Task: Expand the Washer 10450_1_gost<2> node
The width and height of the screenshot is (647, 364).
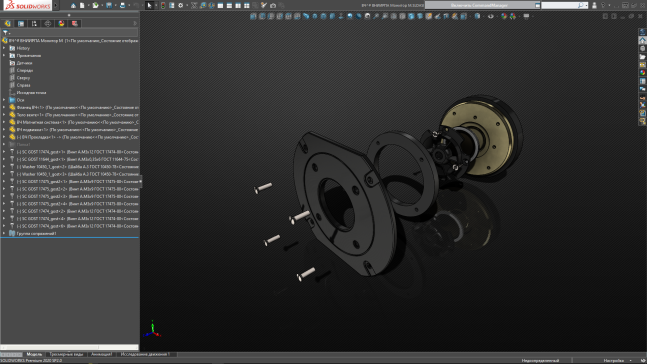Action: tap(4, 167)
